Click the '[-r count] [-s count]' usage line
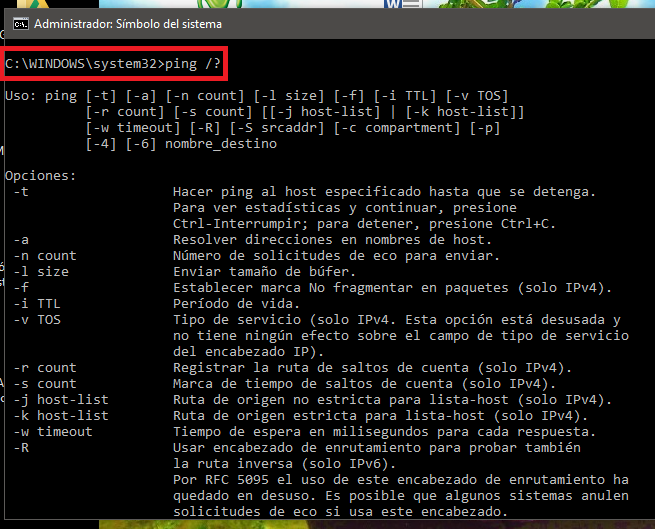655x529 pixels. click(x=305, y=112)
